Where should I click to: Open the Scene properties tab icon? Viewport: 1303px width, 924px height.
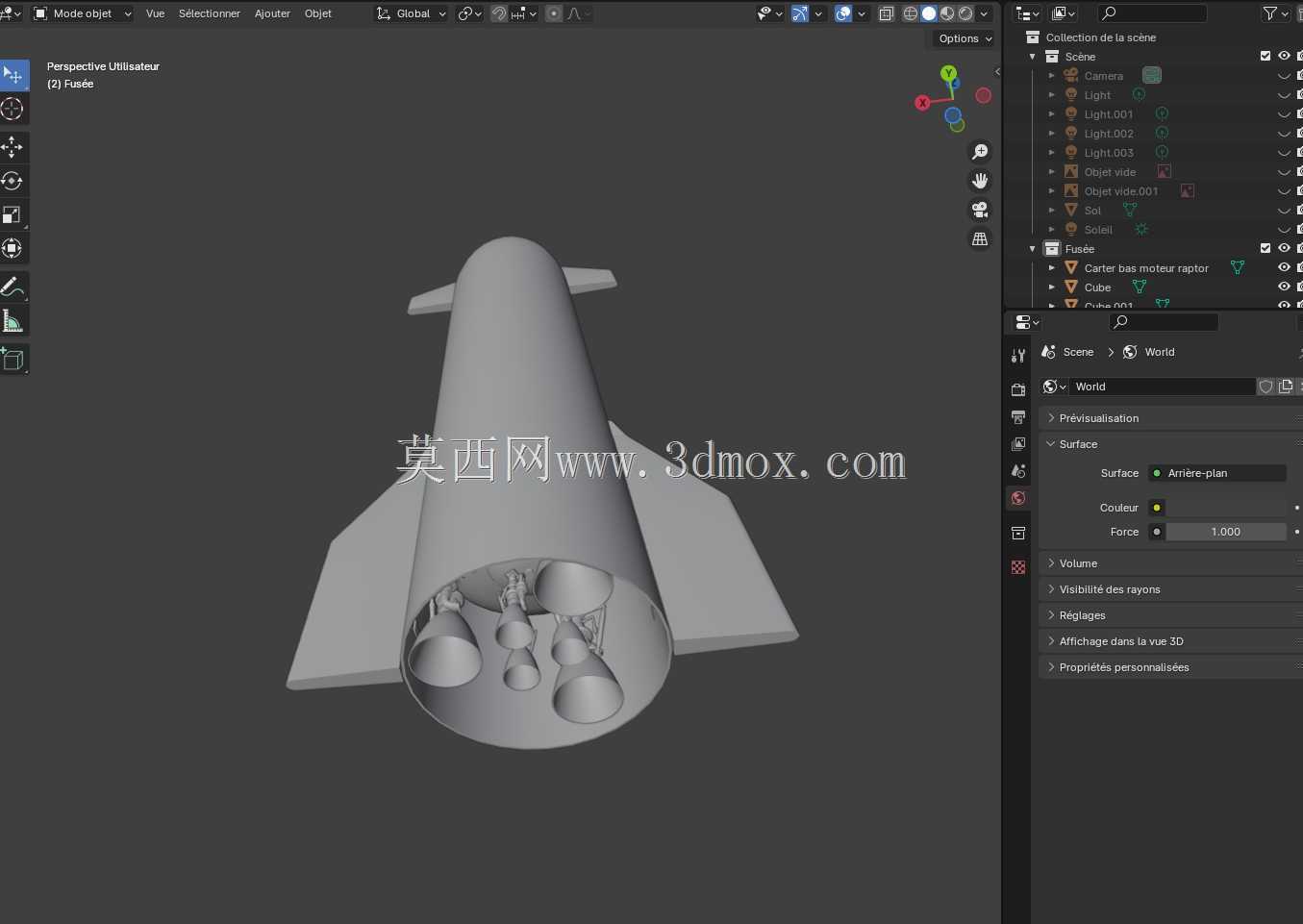pyautogui.click(x=1018, y=471)
